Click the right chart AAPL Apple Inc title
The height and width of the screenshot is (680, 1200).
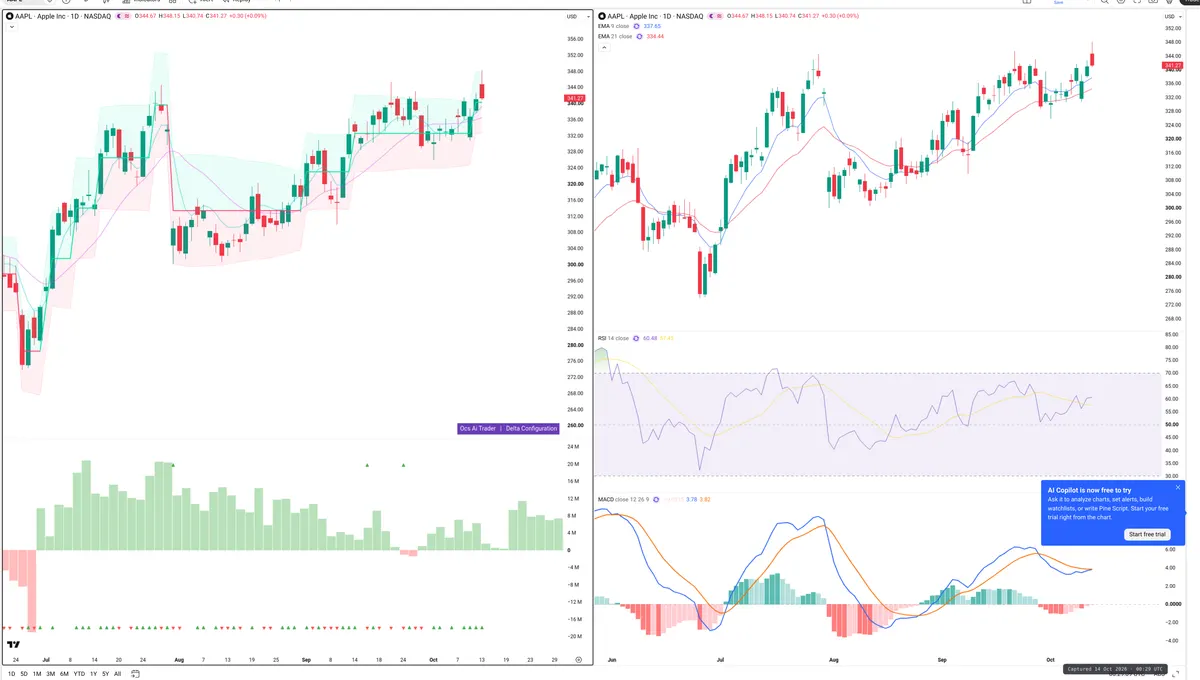point(654,17)
